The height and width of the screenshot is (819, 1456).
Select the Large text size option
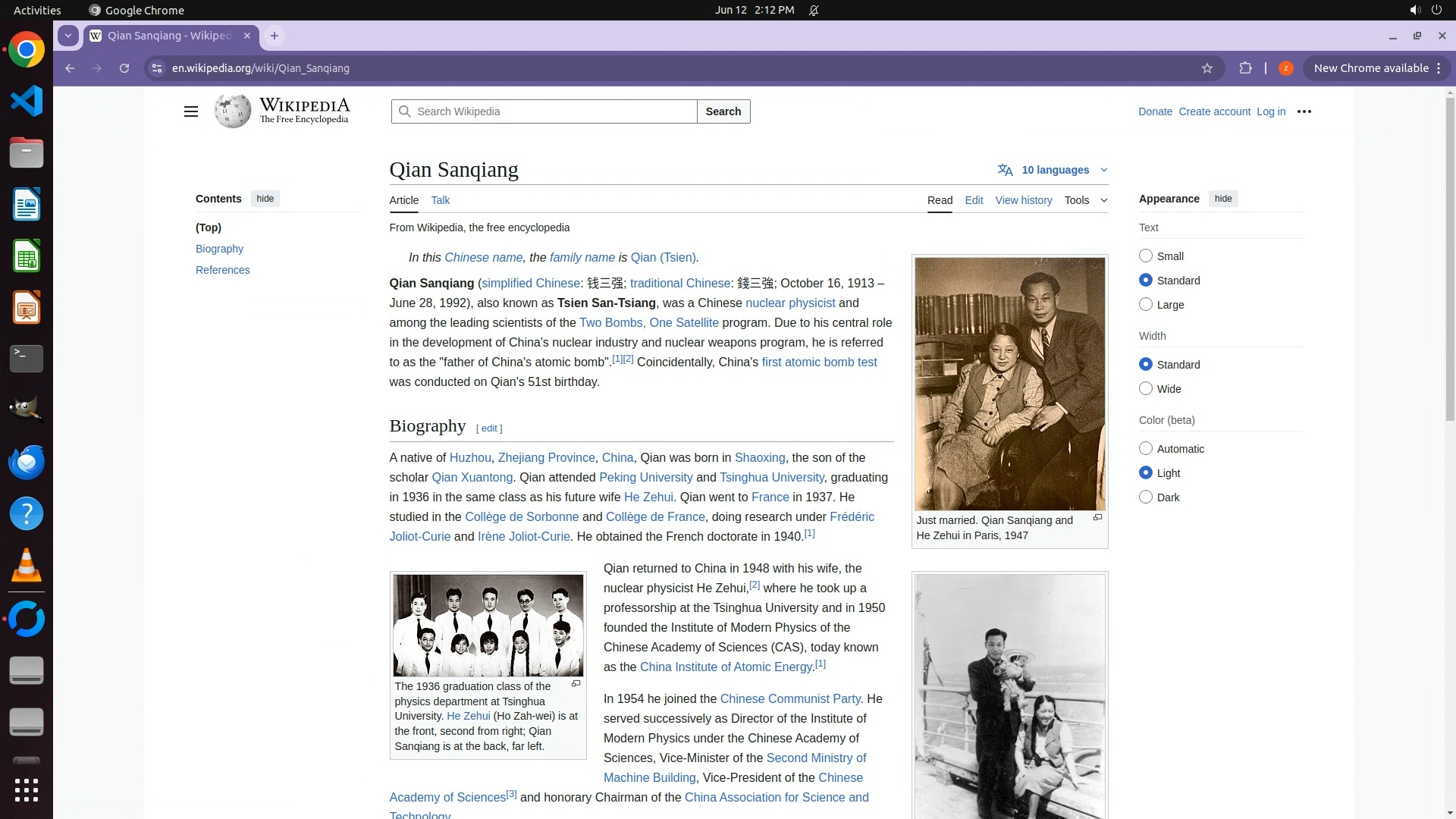(x=1146, y=305)
